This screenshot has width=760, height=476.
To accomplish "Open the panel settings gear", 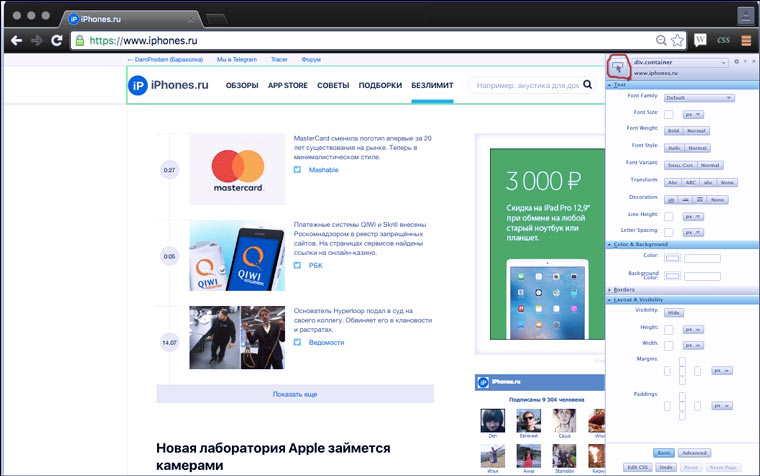I will pos(736,62).
